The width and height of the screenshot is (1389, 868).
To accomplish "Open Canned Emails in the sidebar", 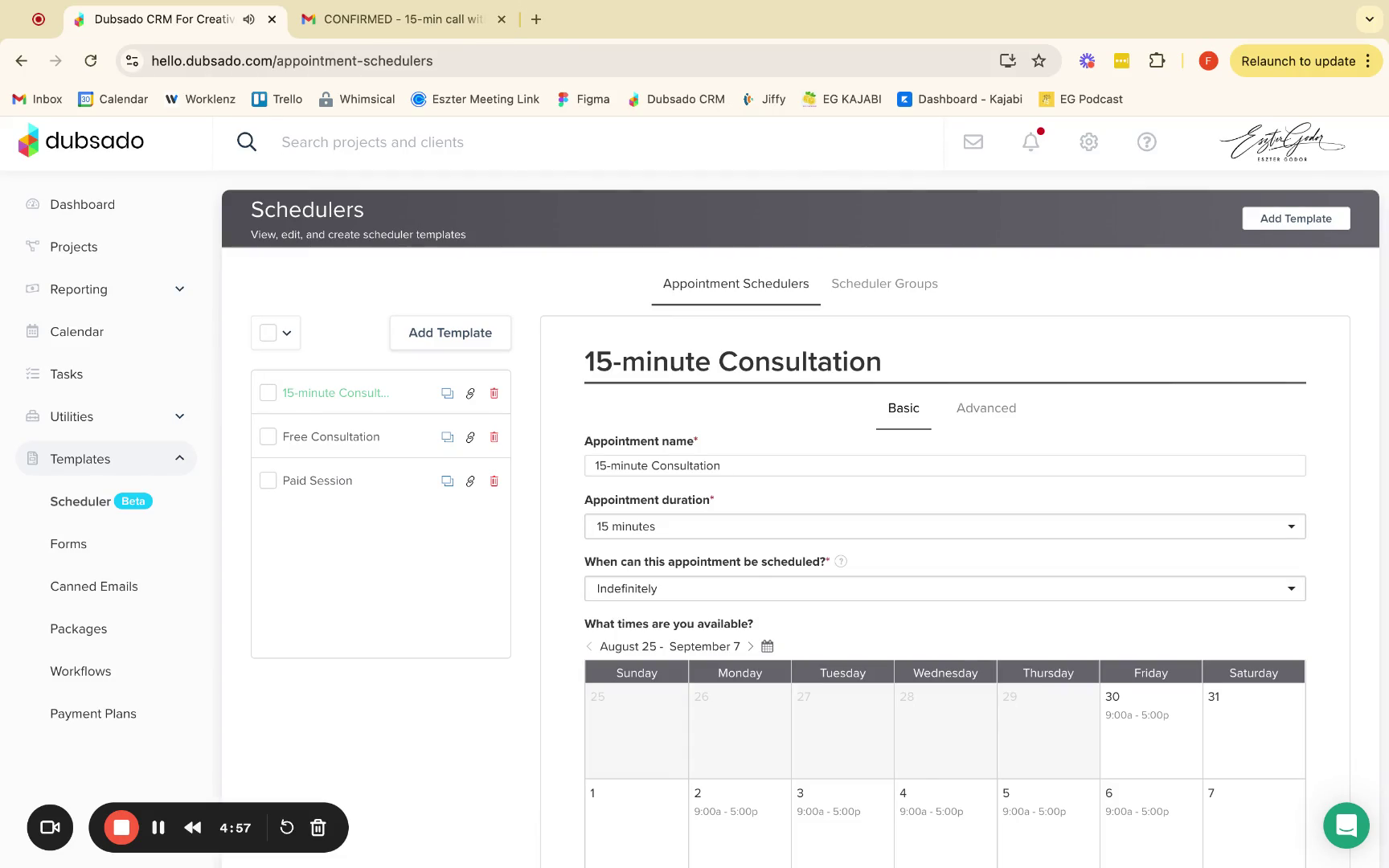I will [x=94, y=587].
